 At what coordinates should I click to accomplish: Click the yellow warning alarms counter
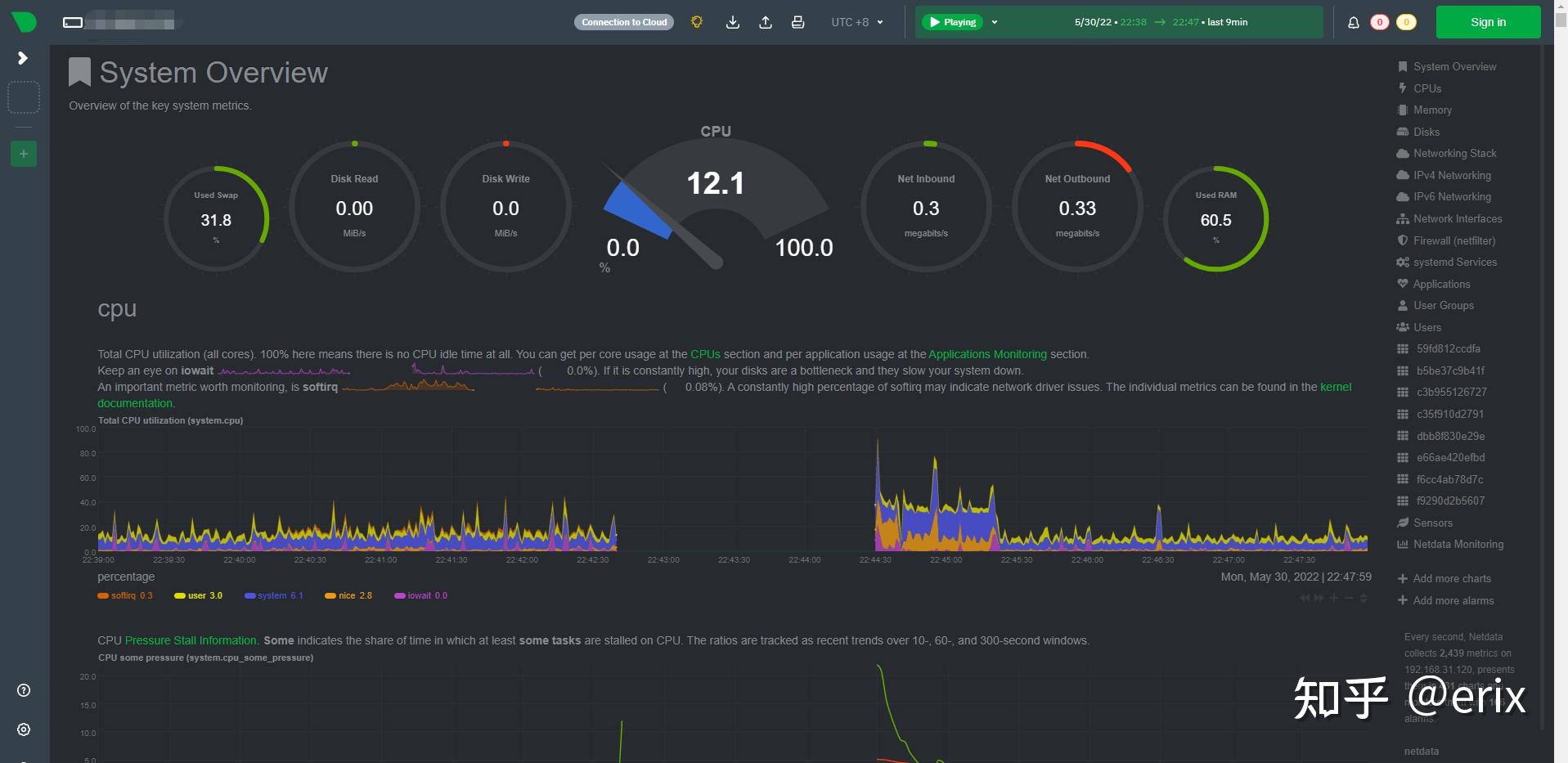pos(1407,22)
